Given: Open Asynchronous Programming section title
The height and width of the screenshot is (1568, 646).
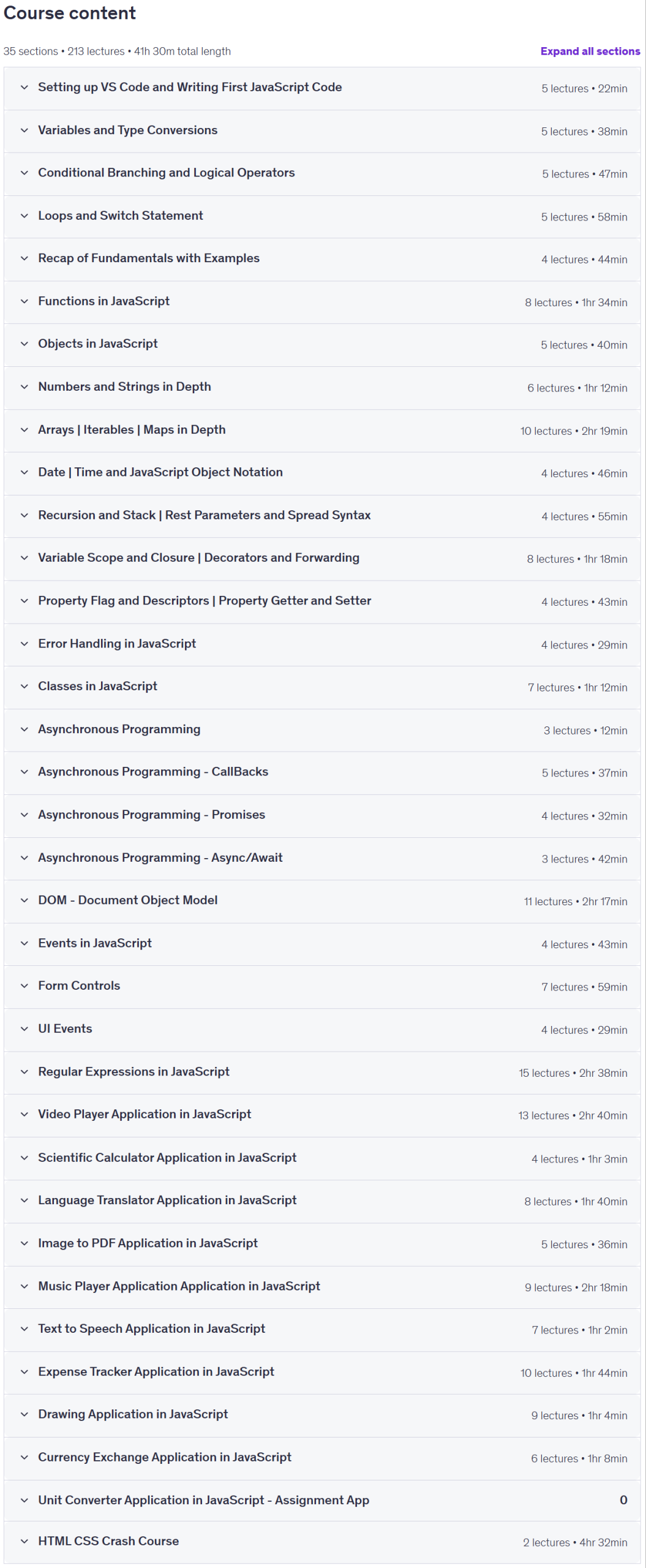Looking at the screenshot, I should coord(119,729).
